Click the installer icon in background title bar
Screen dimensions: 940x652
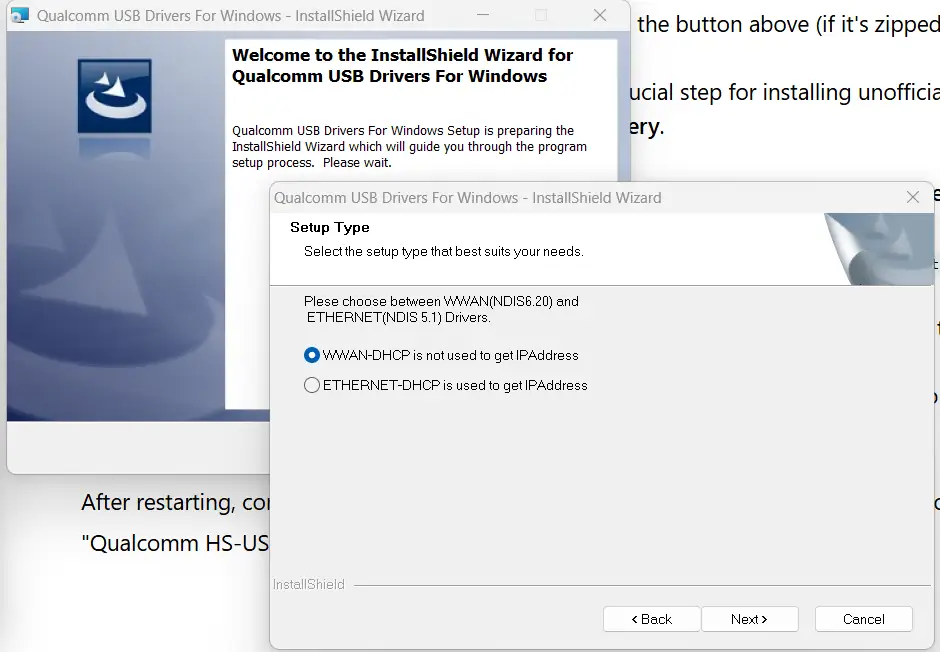point(20,16)
